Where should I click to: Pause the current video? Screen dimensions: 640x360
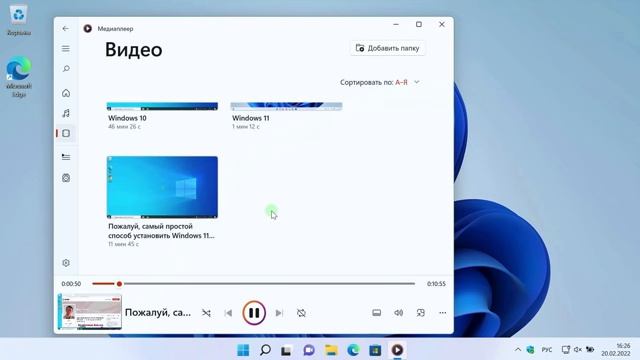click(x=254, y=313)
